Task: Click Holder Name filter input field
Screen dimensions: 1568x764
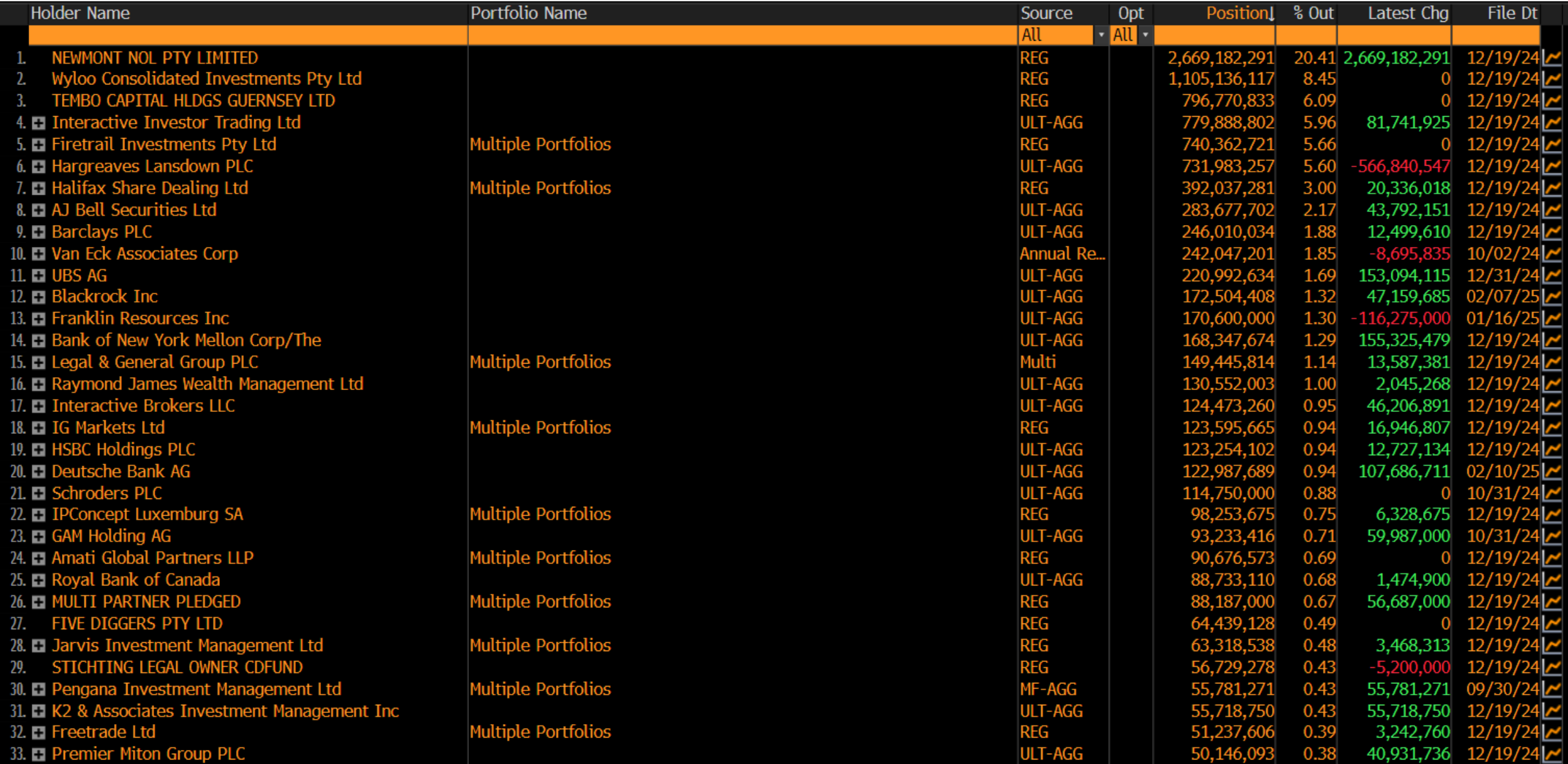Action: point(248,35)
